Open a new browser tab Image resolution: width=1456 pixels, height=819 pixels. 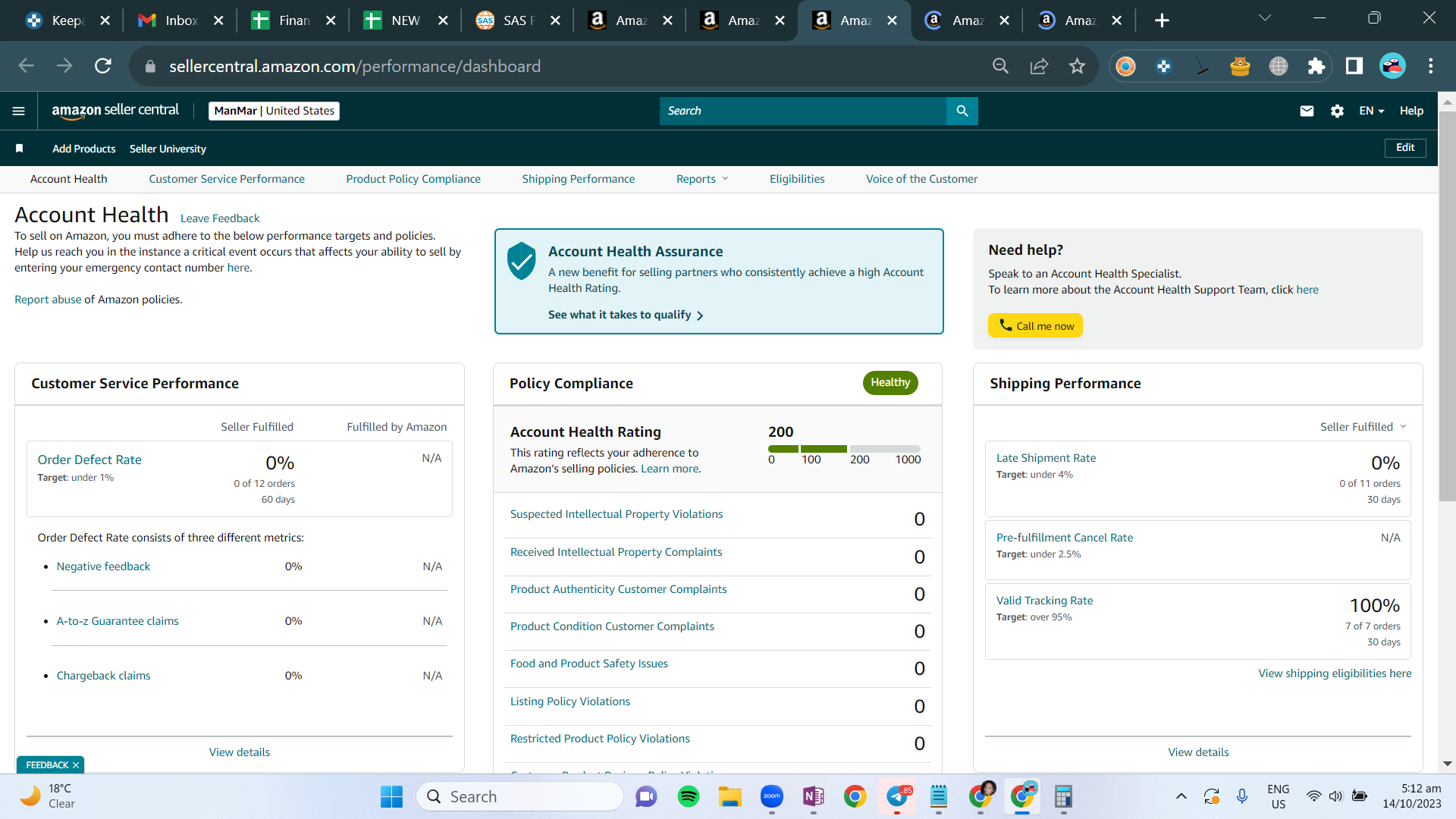1162,20
